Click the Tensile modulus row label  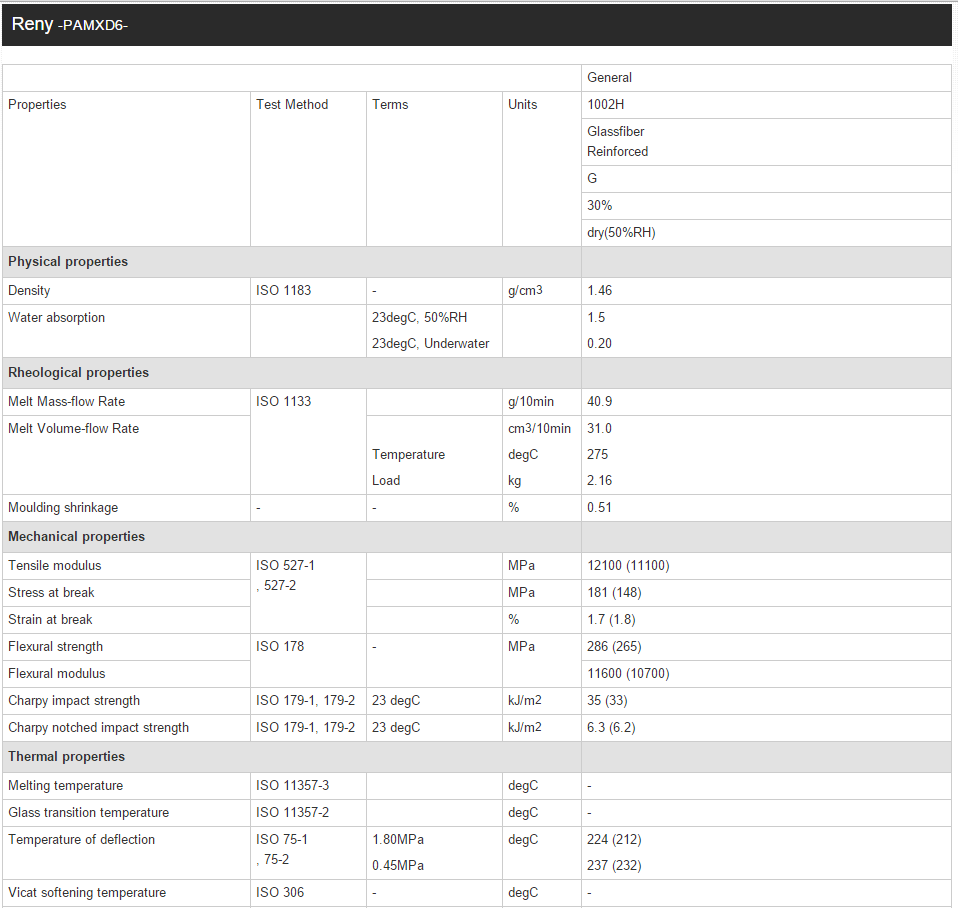(x=54, y=566)
